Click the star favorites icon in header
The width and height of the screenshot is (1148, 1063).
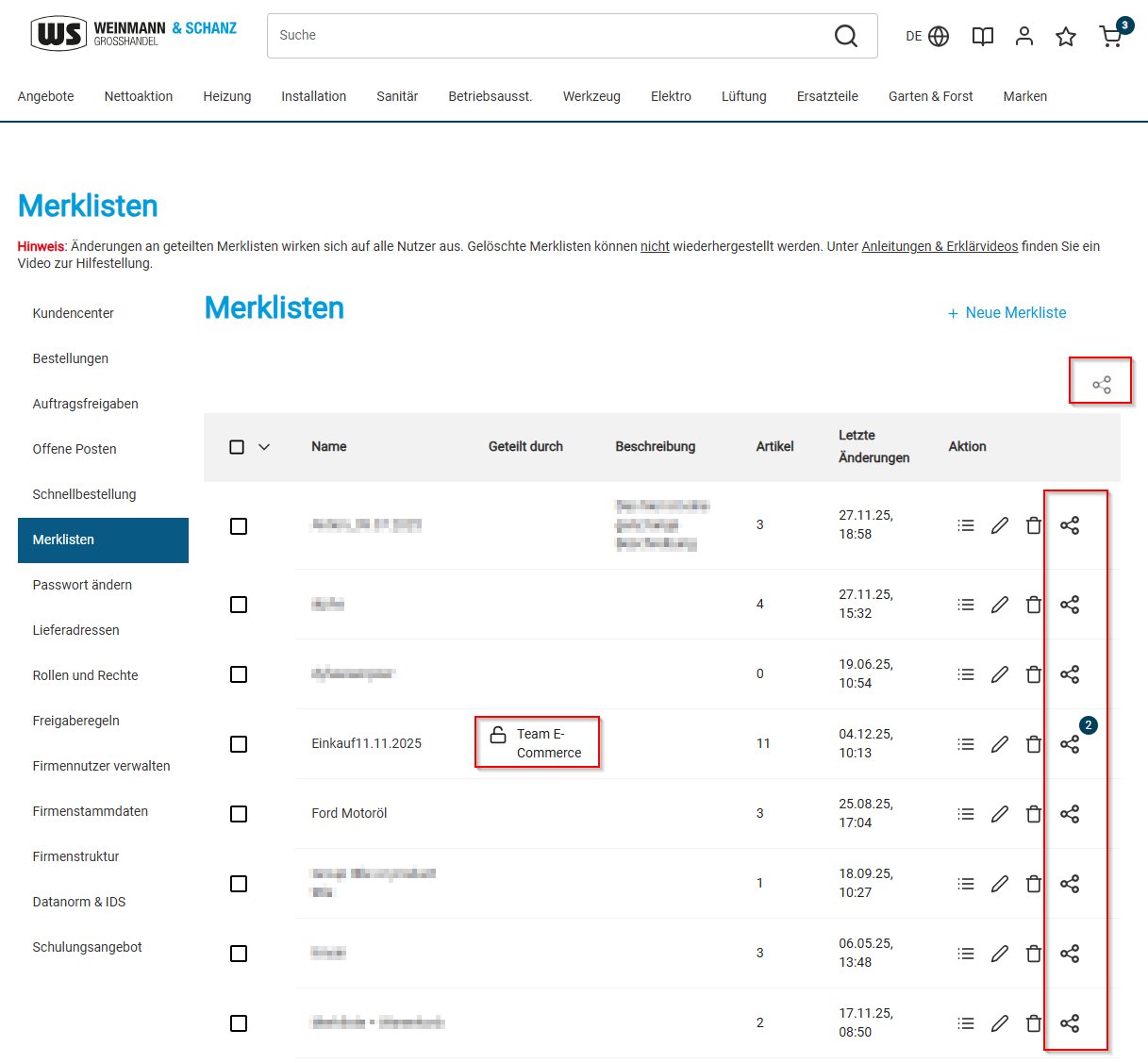point(1066,37)
